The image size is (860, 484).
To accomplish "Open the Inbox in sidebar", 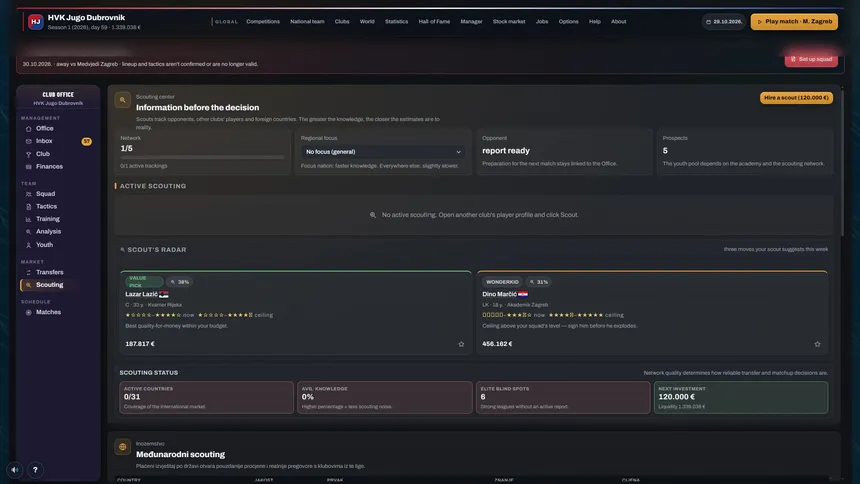I will [44, 141].
